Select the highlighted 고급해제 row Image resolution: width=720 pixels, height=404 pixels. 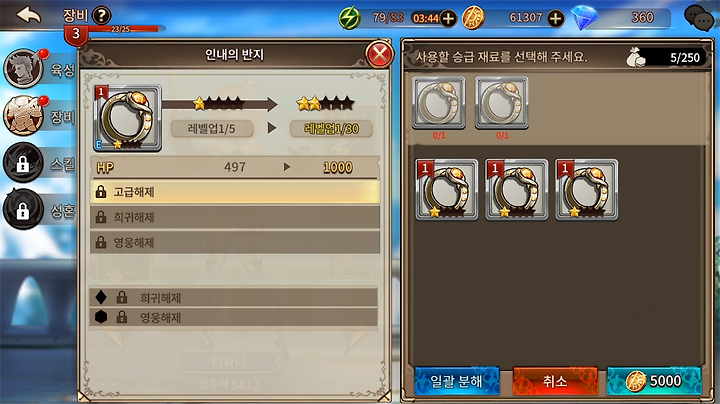[235, 192]
